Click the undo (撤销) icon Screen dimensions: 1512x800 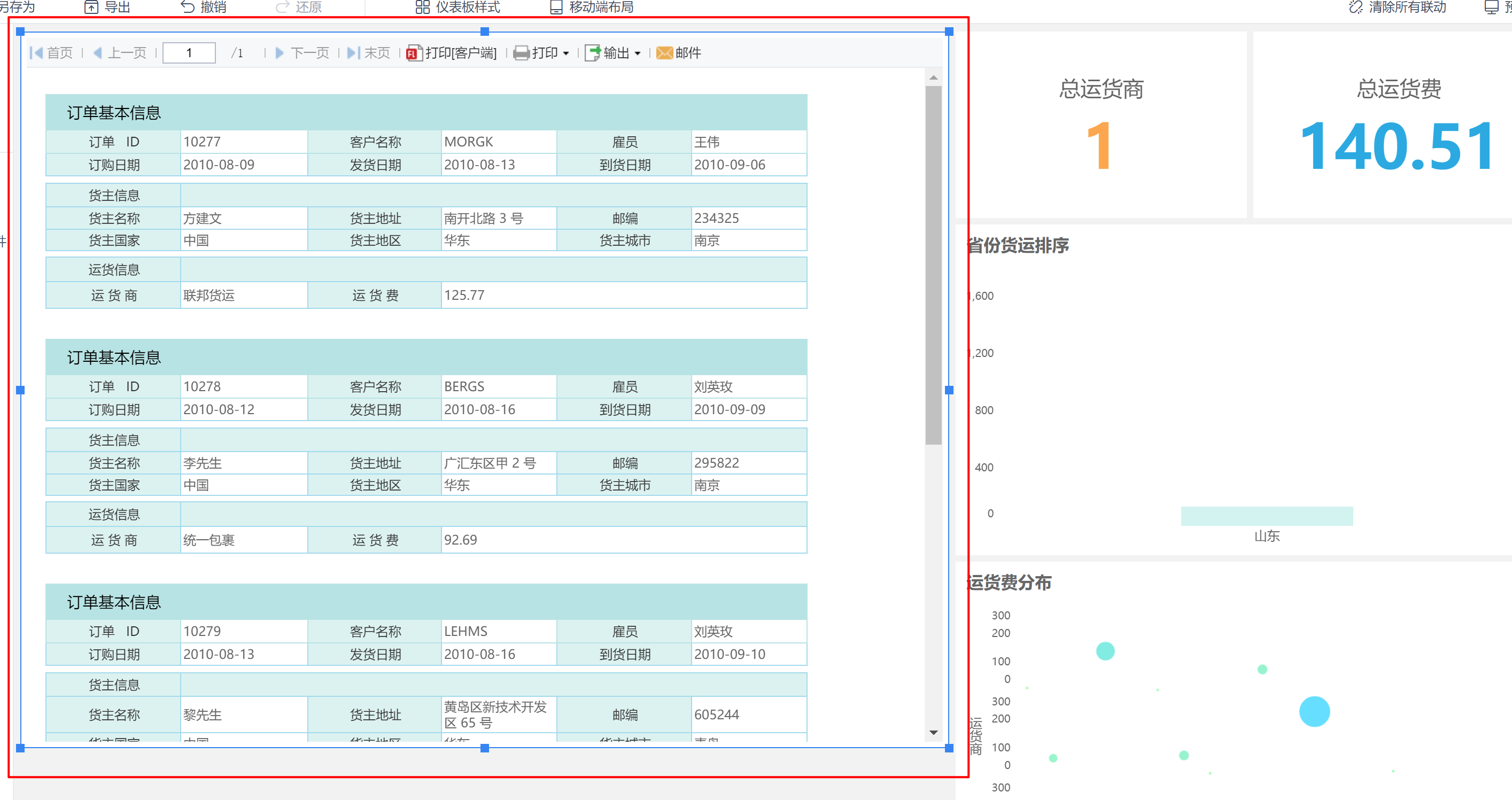click(187, 7)
